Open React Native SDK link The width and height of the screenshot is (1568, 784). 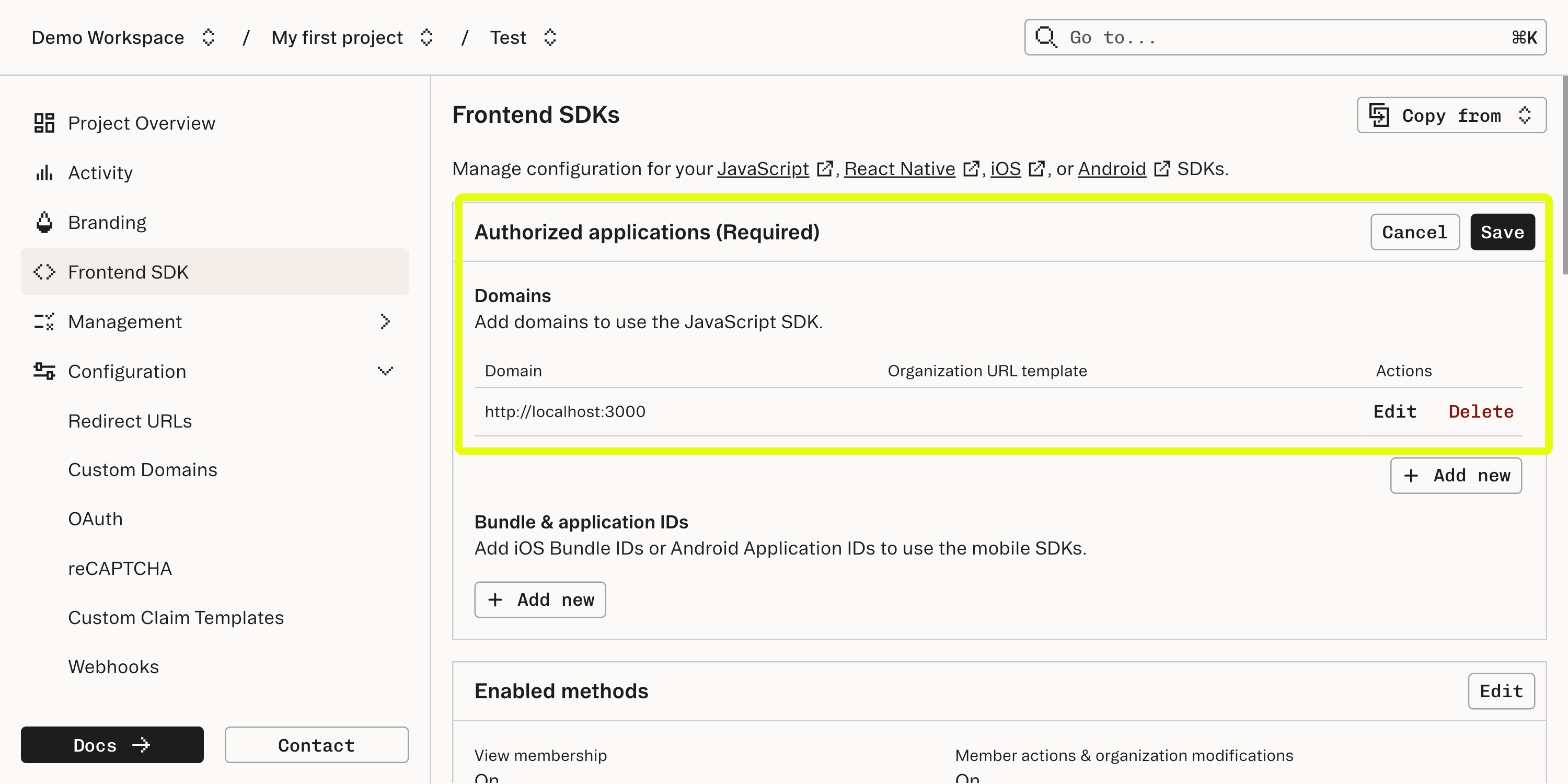coord(900,169)
